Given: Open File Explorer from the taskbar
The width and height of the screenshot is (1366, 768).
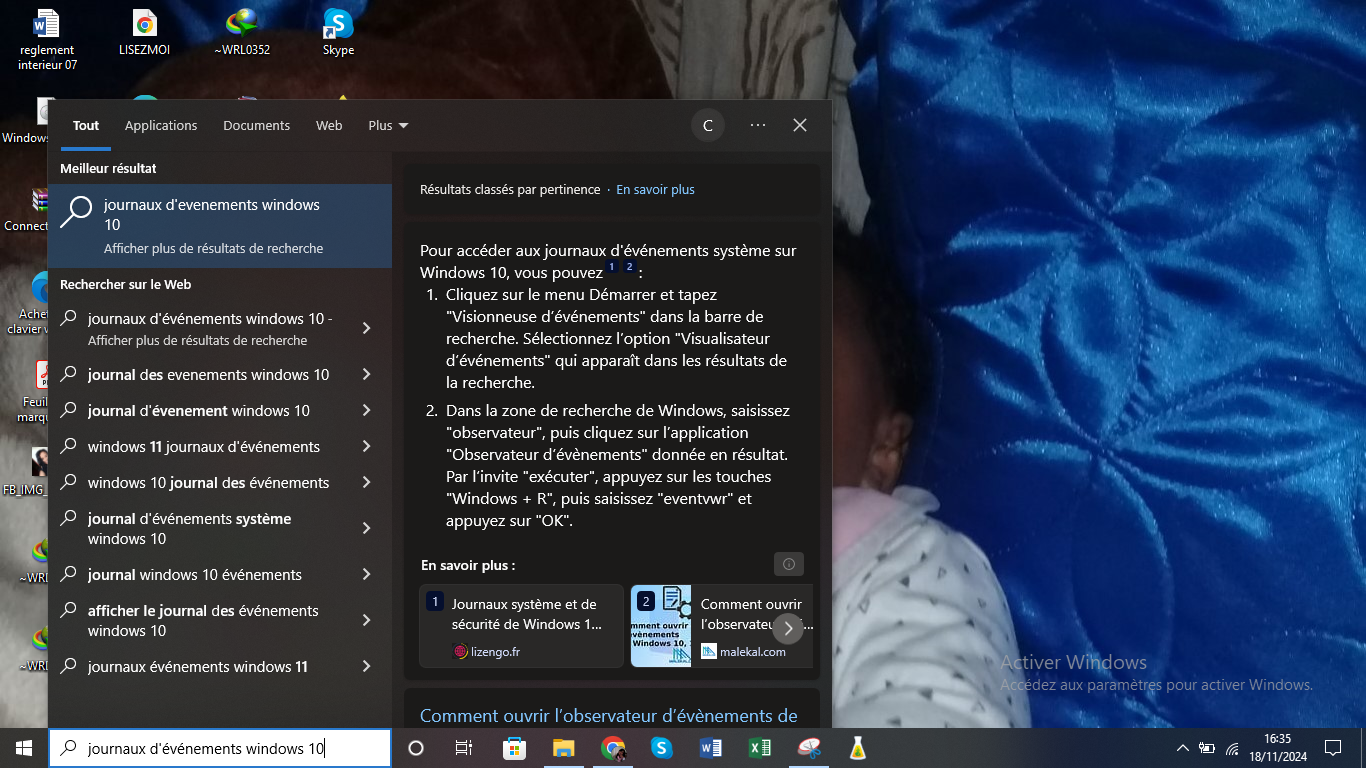Looking at the screenshot, I should point(563,748).
